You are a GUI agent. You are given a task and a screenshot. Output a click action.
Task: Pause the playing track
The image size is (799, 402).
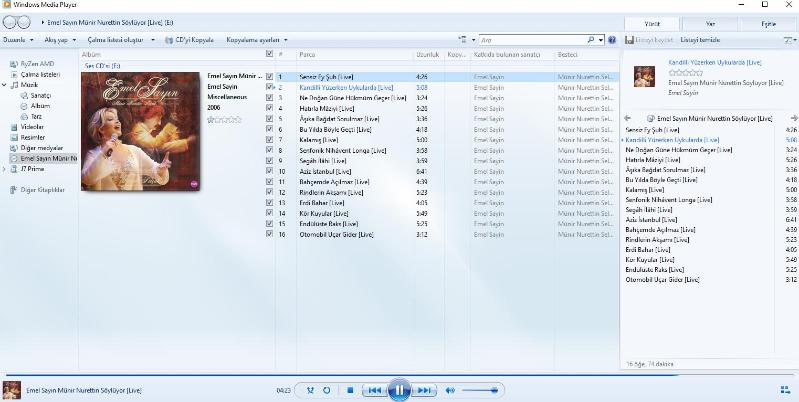coord(399,390)
